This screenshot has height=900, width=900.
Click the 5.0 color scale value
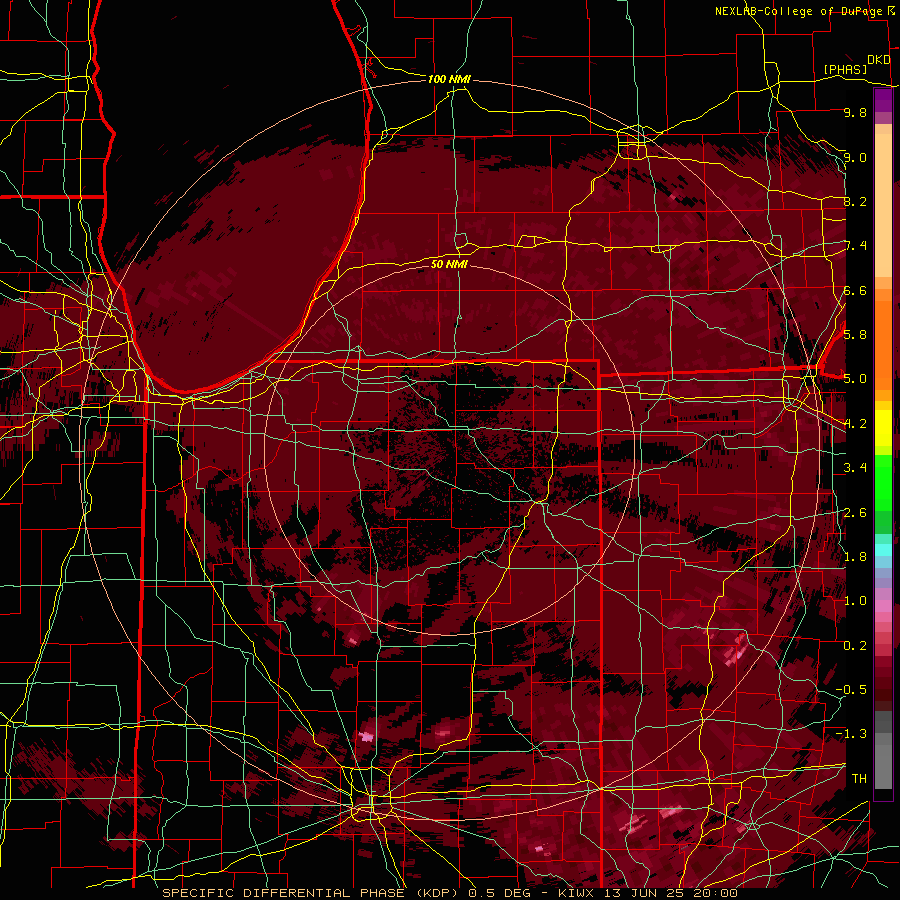855,379
